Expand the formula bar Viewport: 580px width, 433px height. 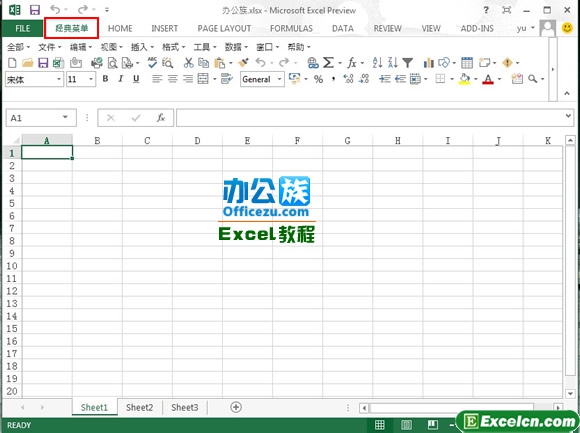568,116
